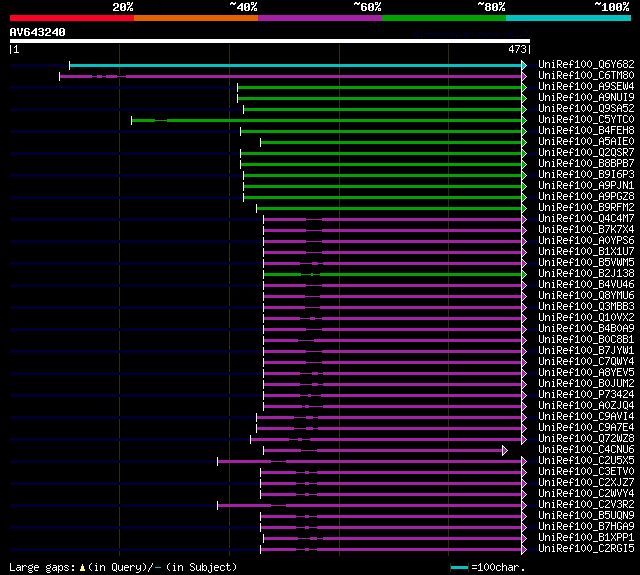Click the UniRef100_A9PGZ8 label
640x575 pixels.
[586, 197]
